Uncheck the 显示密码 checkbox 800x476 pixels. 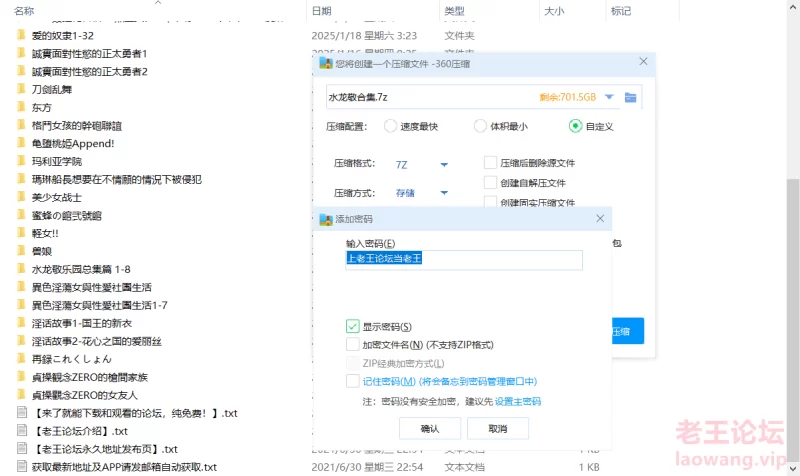pos(353,326)
